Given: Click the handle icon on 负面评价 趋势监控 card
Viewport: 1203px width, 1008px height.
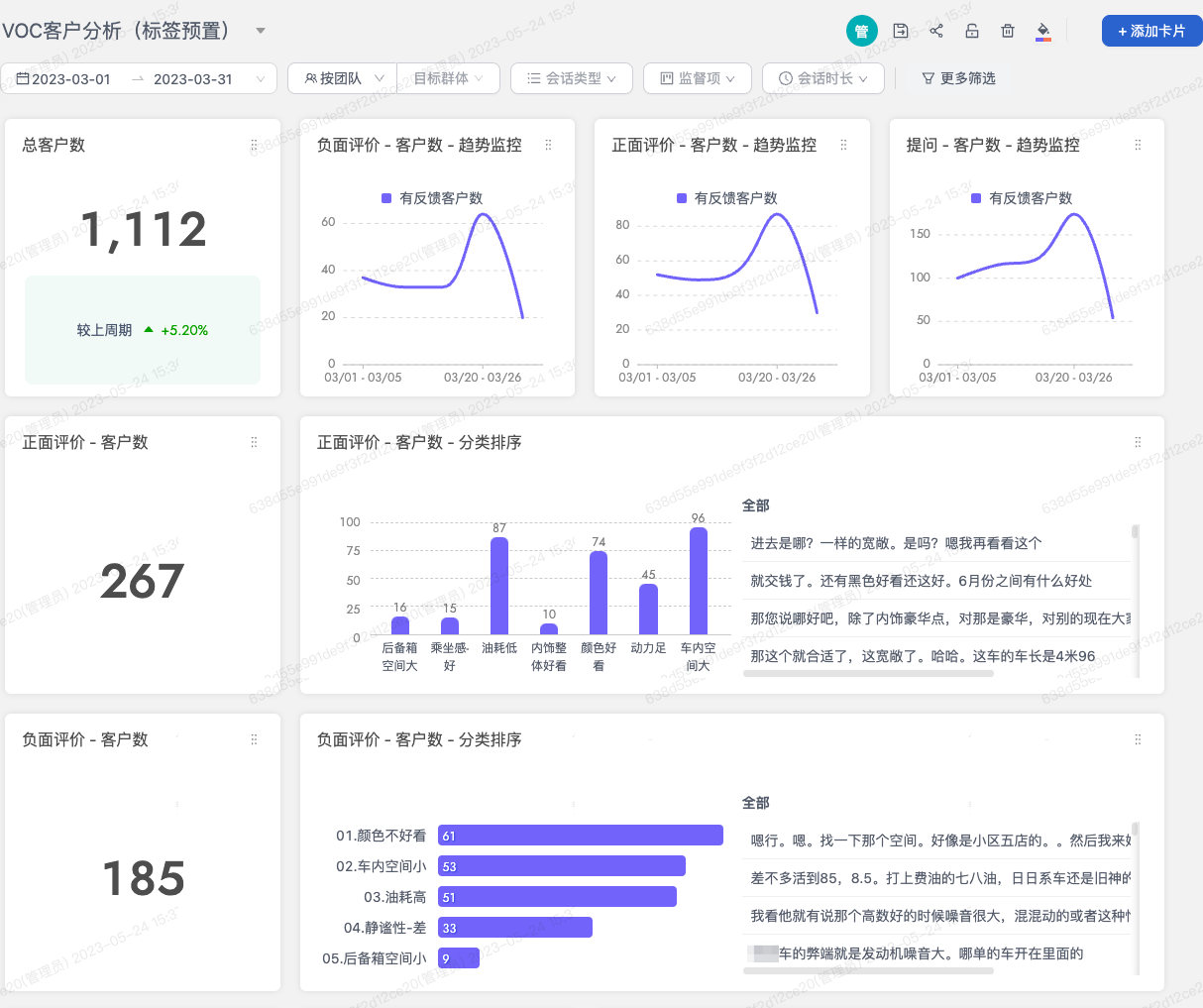Looking at the screenshot, I should (548, 145).
